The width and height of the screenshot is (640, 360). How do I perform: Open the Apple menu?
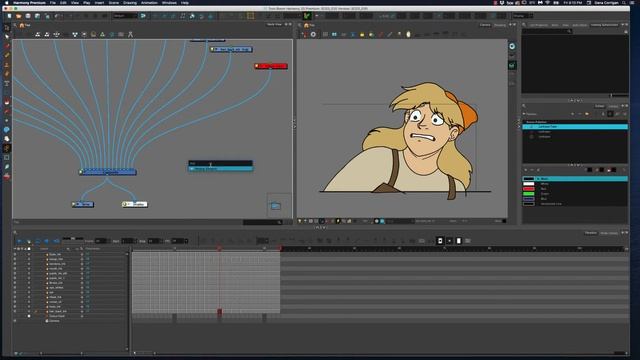click(6, 2)
